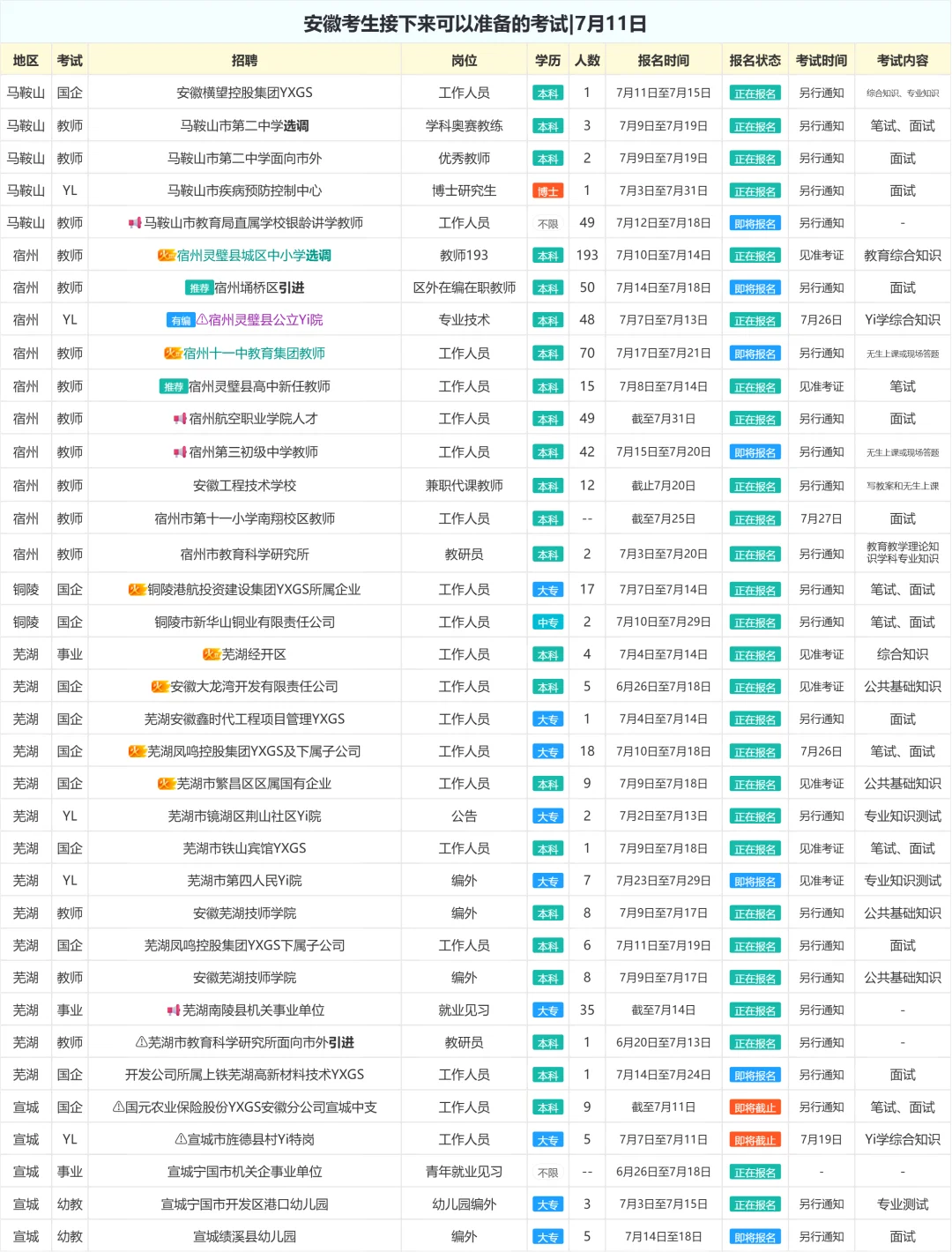Select 芜湖市第四人民Yi院 entry
This screenshot has height=1252, width=952.
[x=244, y=881]
